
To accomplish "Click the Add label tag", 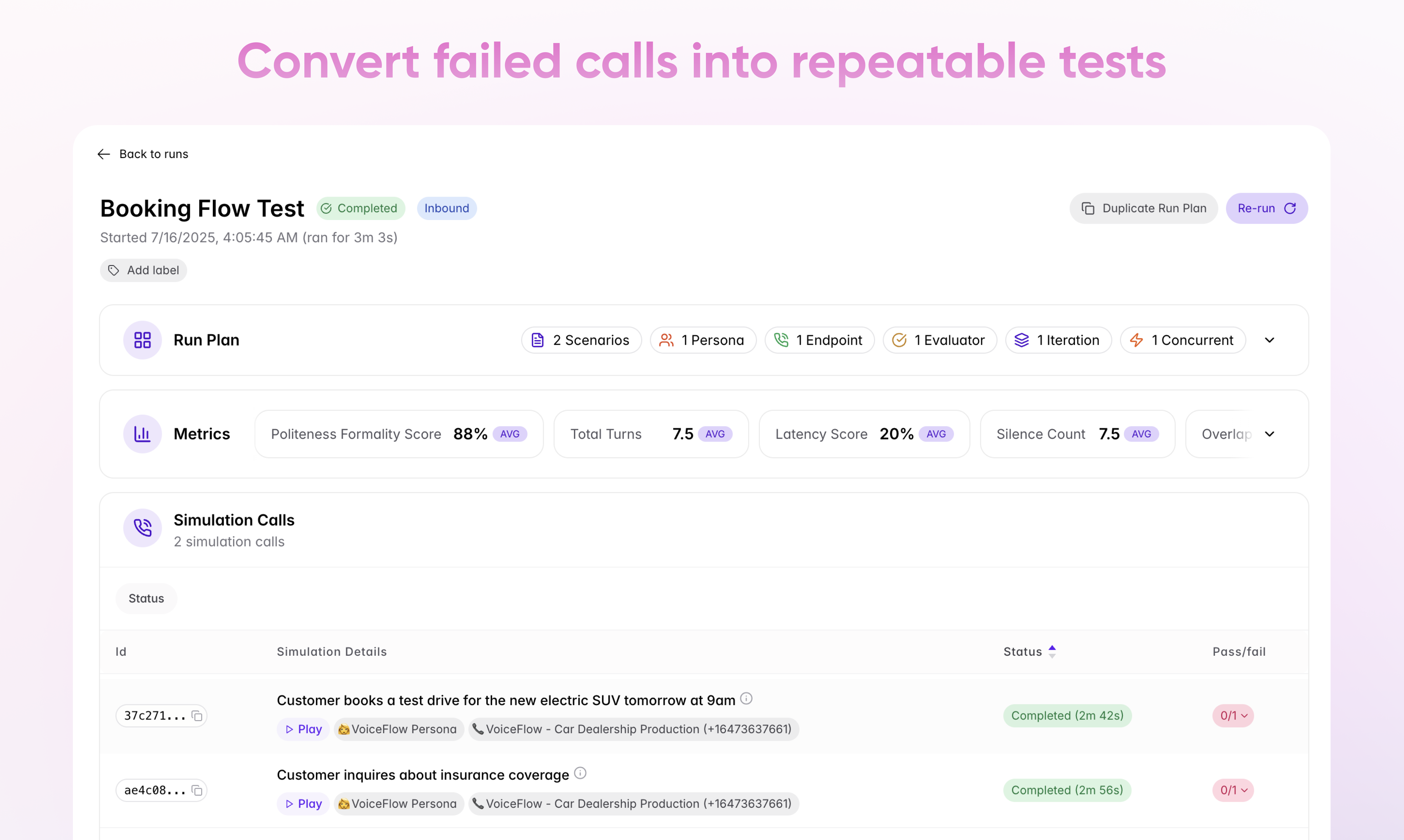I will 144,271.
